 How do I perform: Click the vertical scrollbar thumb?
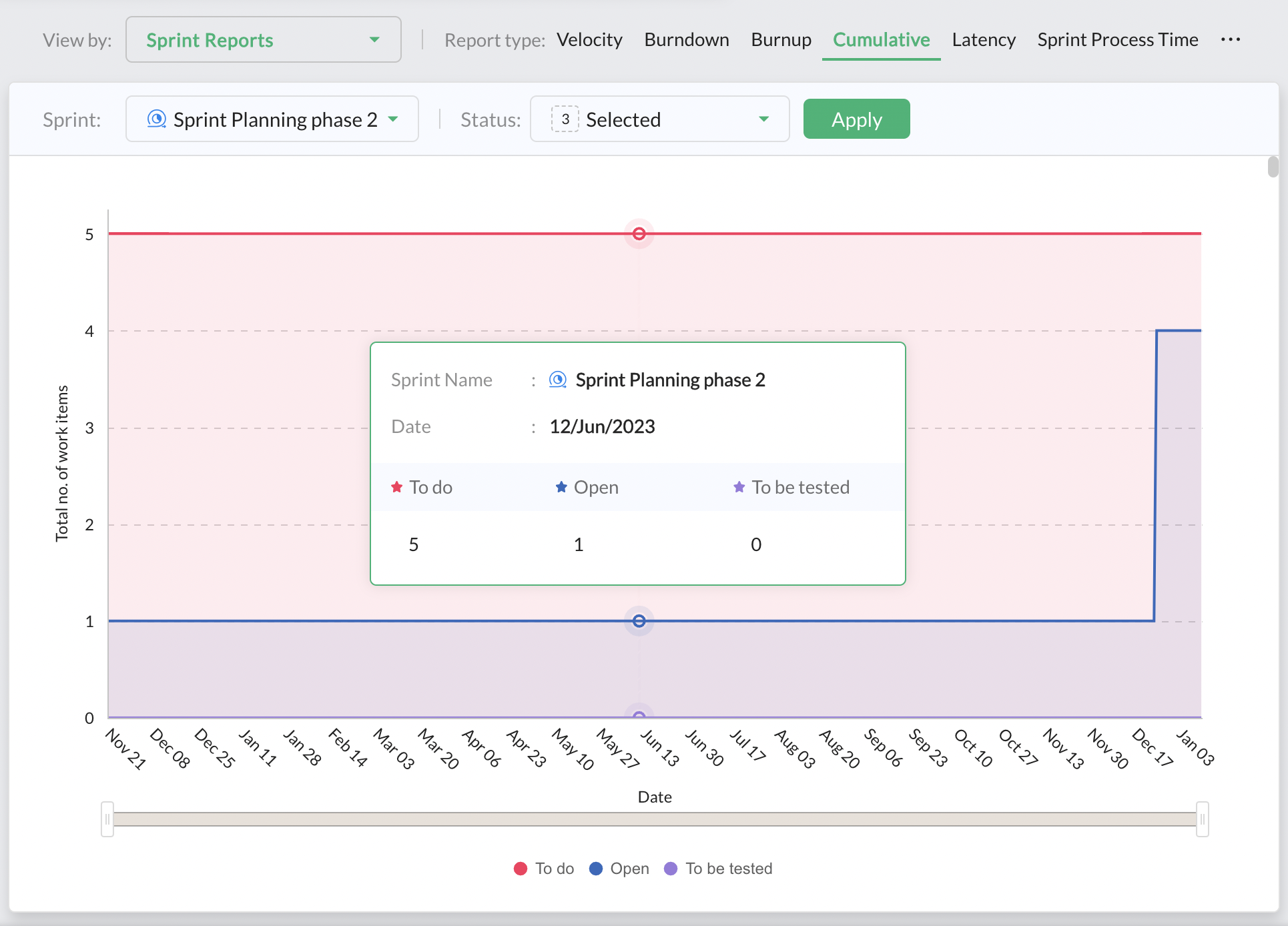pyautogui.click(x=1273, y=167)
